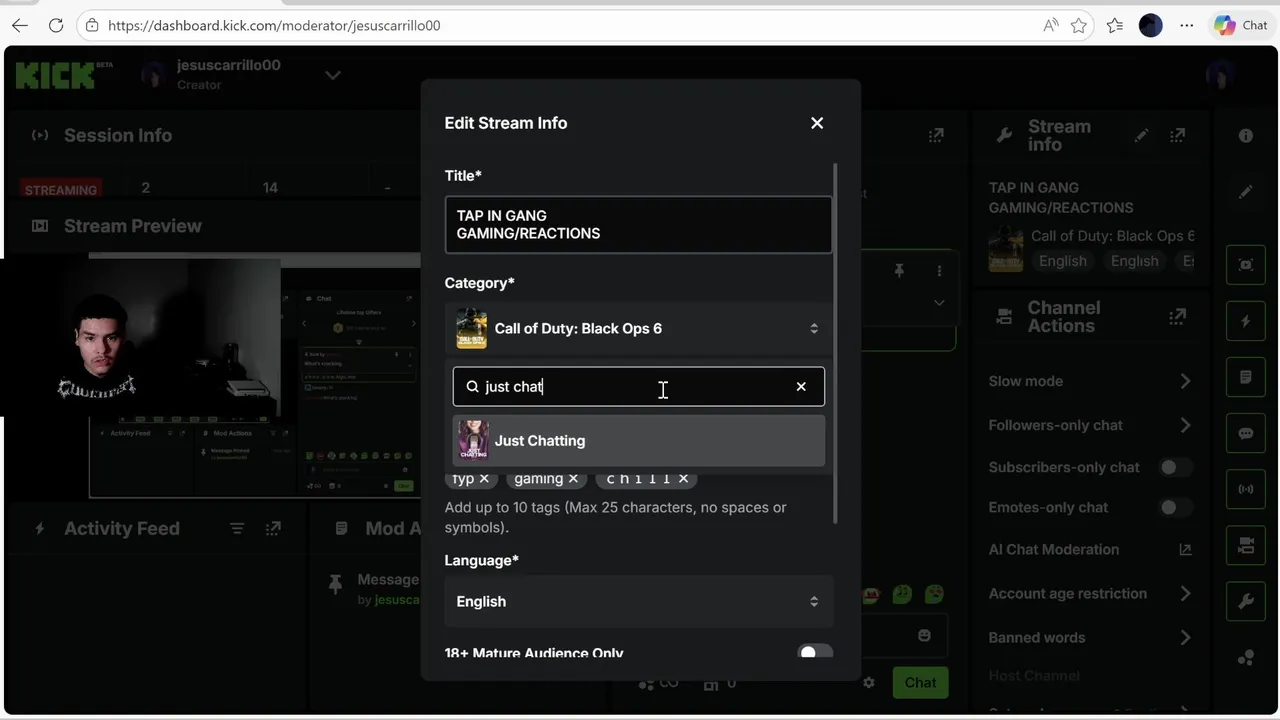Click the Stream Preview panel header
The image size is (1280, 720).
click(133, 226)
